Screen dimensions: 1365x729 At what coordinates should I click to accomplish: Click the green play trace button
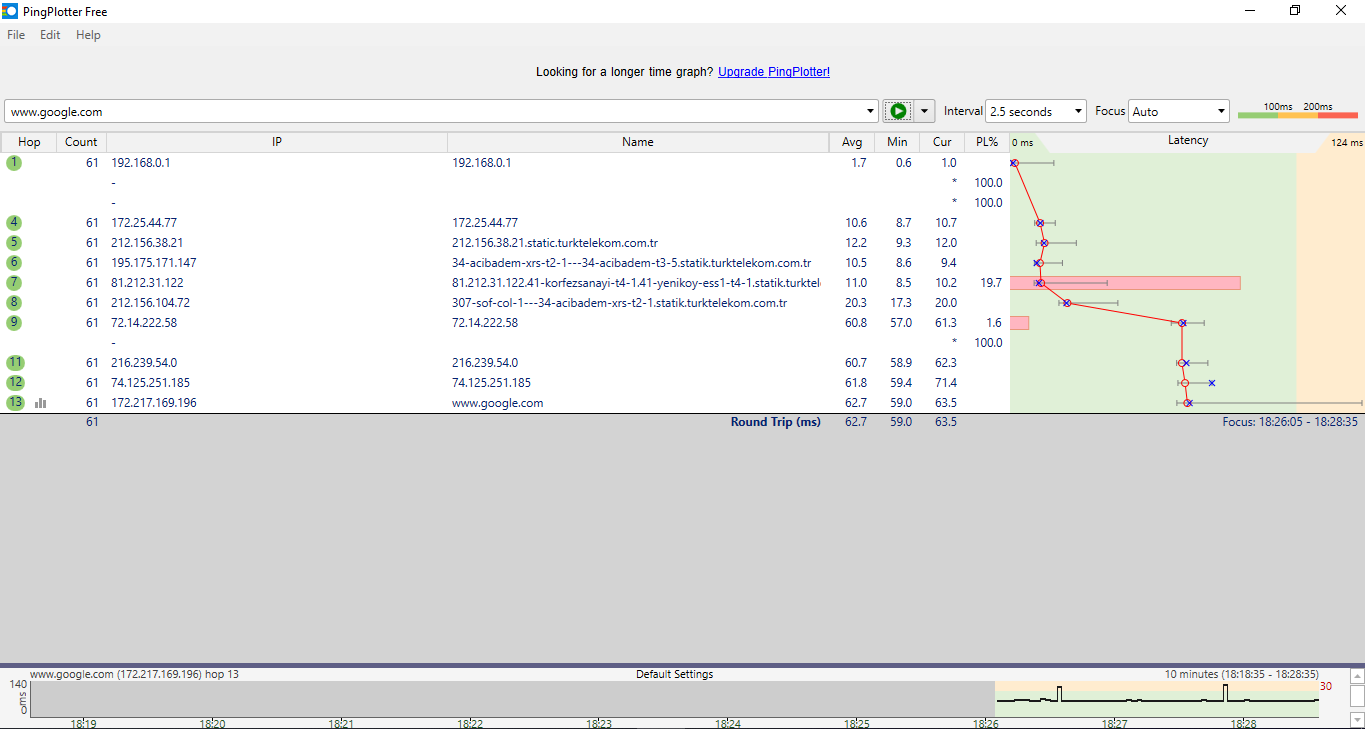tap(898, 111)
